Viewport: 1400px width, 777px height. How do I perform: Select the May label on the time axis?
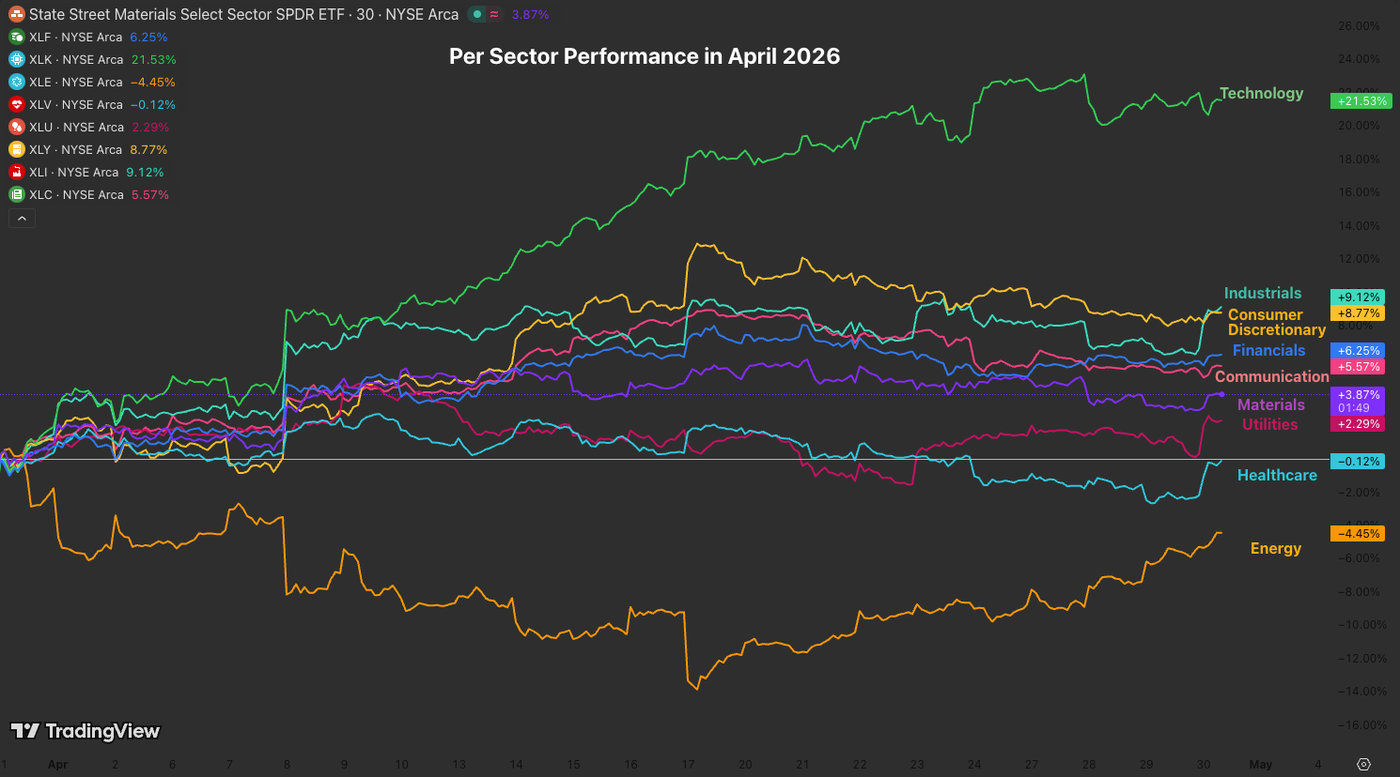click(x=1262, y=764)
